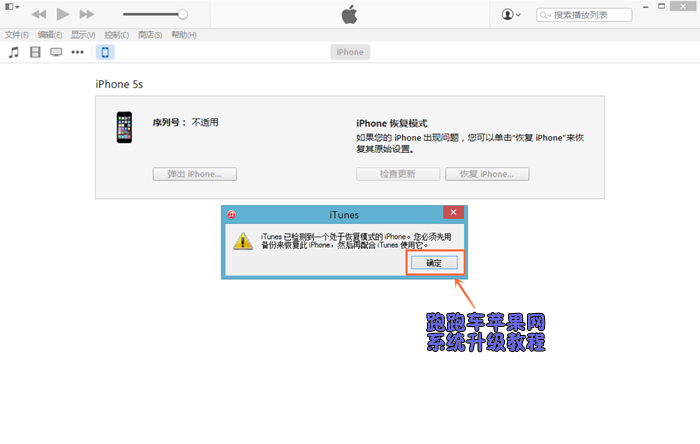Open the 编辑(E) menu
700x444 pixels.
[x=50, y=35]
